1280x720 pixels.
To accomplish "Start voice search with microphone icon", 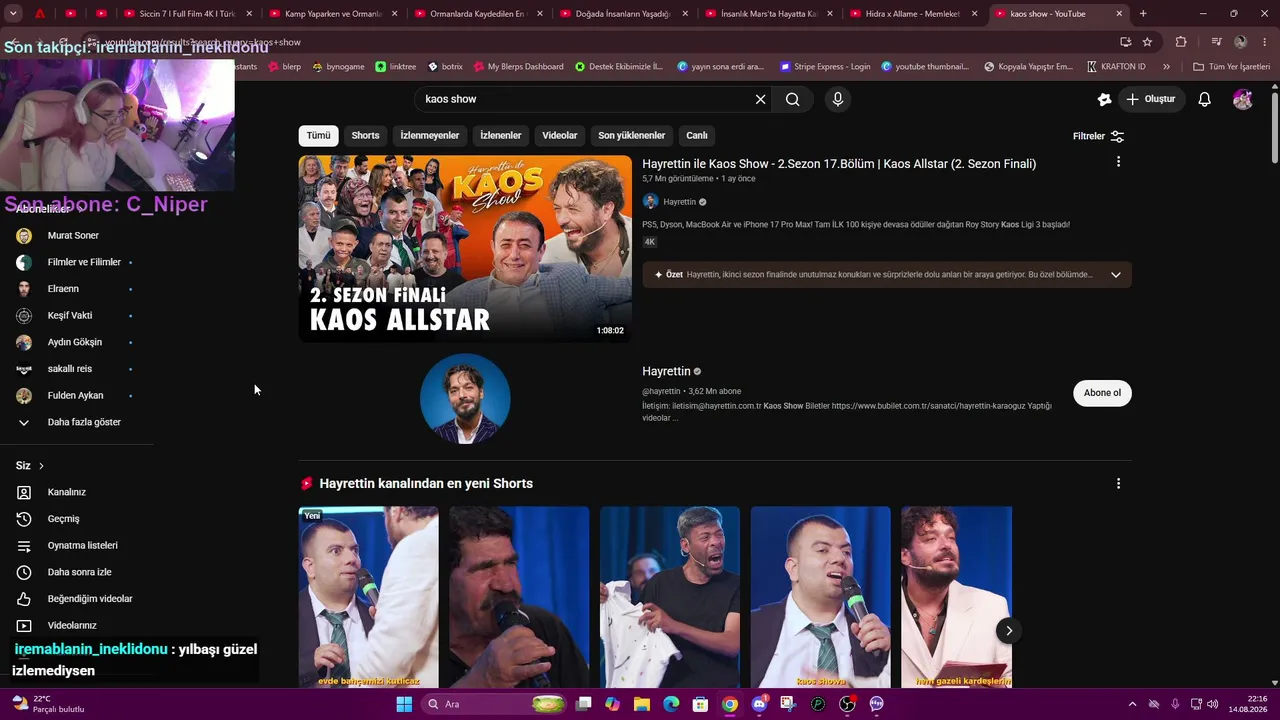I will tap(838, 99).
